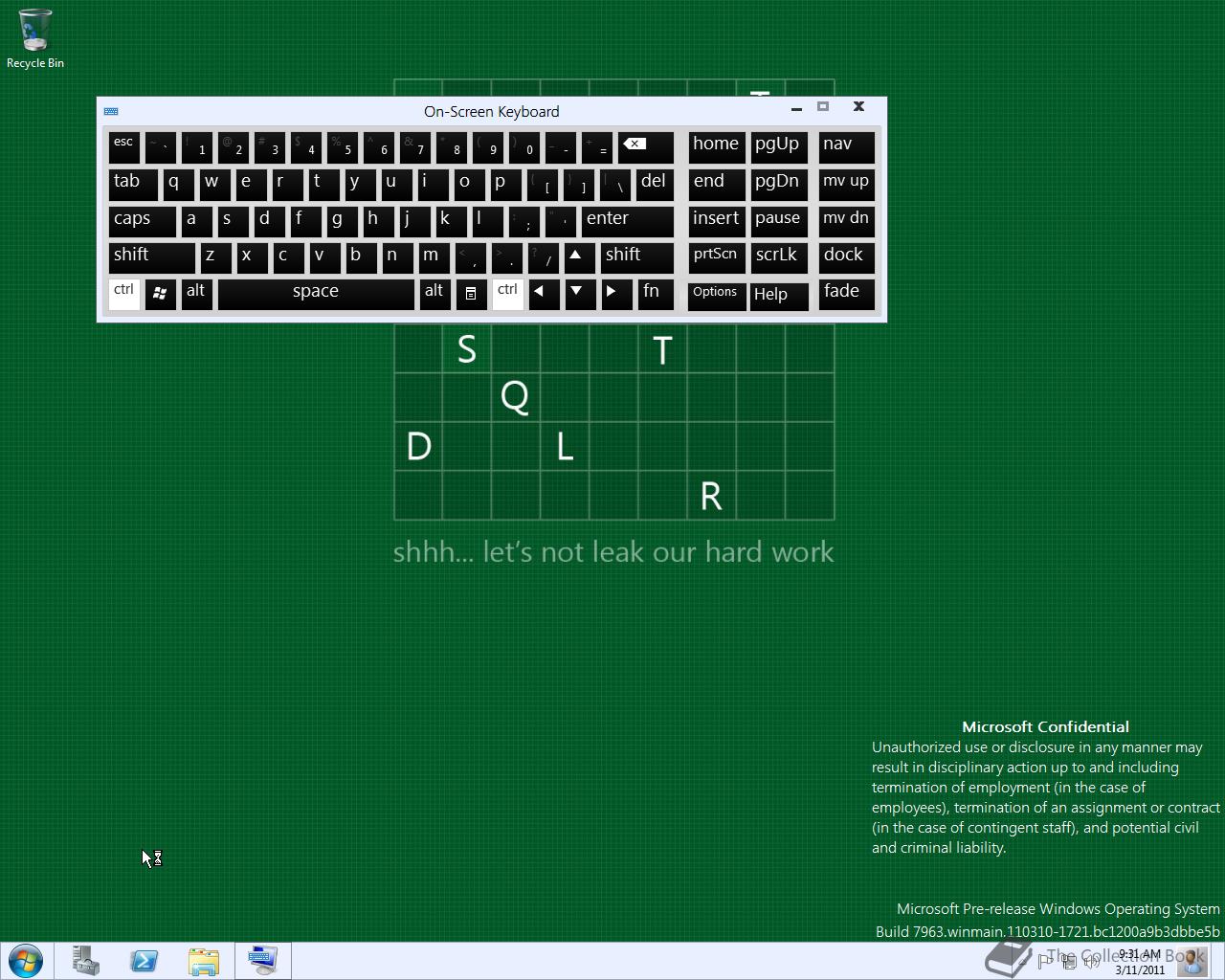Toggle the scrLk key
Viewport: 1225px width, 980px height.
tap(779, 257)
